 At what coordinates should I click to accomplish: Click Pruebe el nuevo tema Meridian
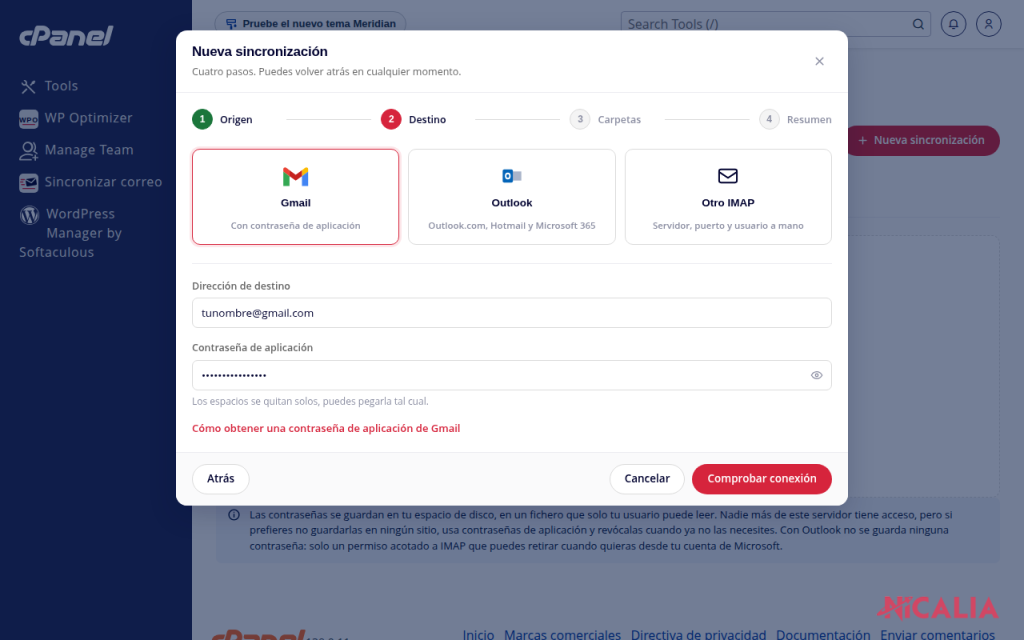[310, 24]
